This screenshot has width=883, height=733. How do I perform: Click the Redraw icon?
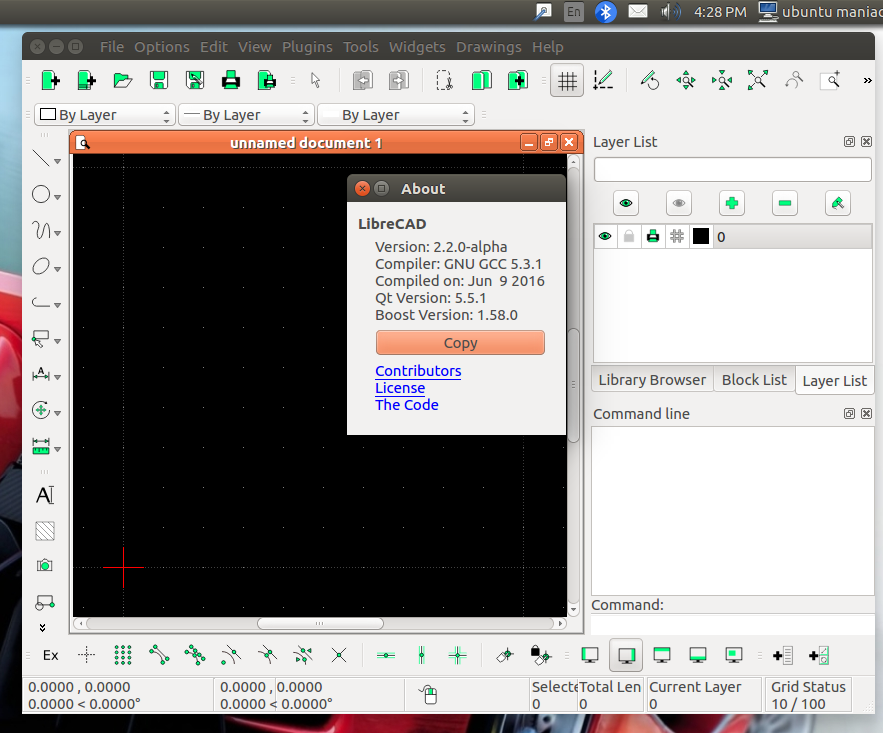click(650, 81)
